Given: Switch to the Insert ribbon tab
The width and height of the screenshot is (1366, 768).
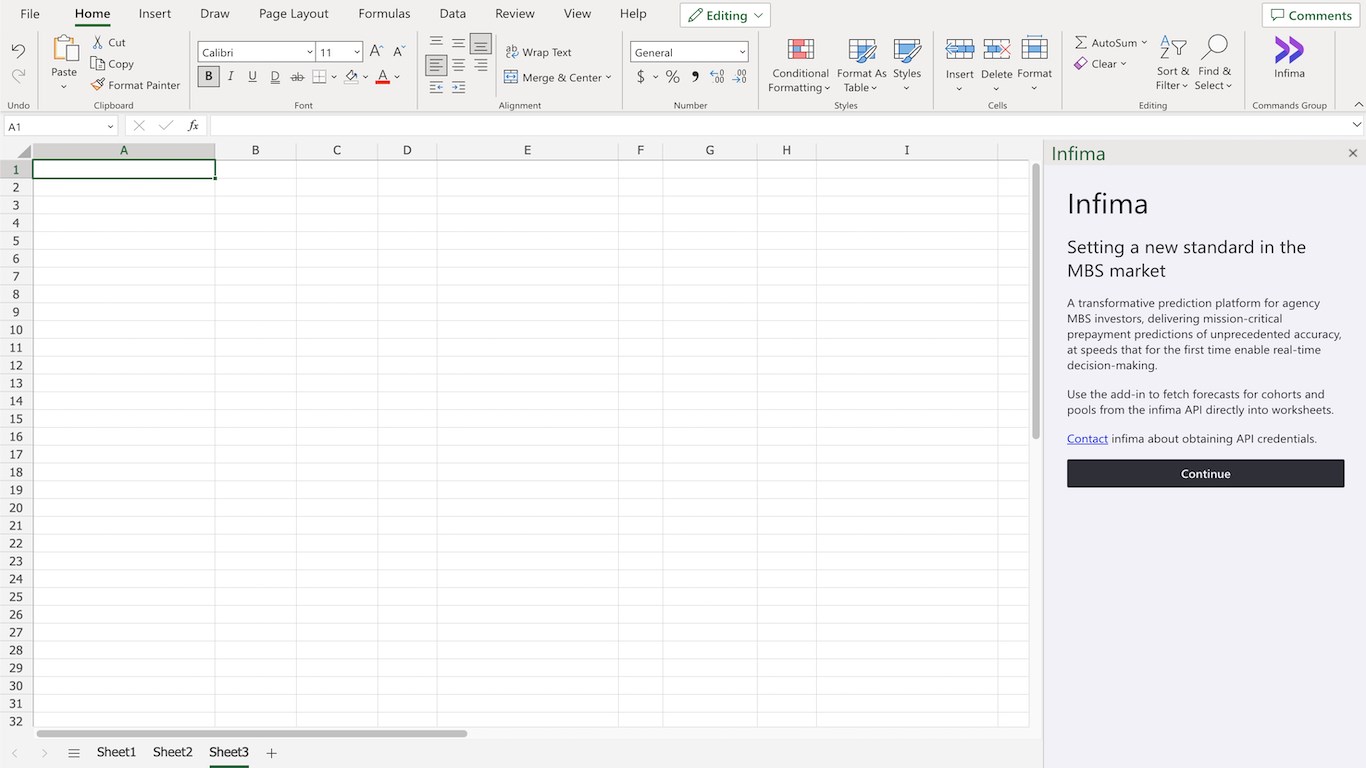Looking at the screenshot, I should click(x=155, y=14).
